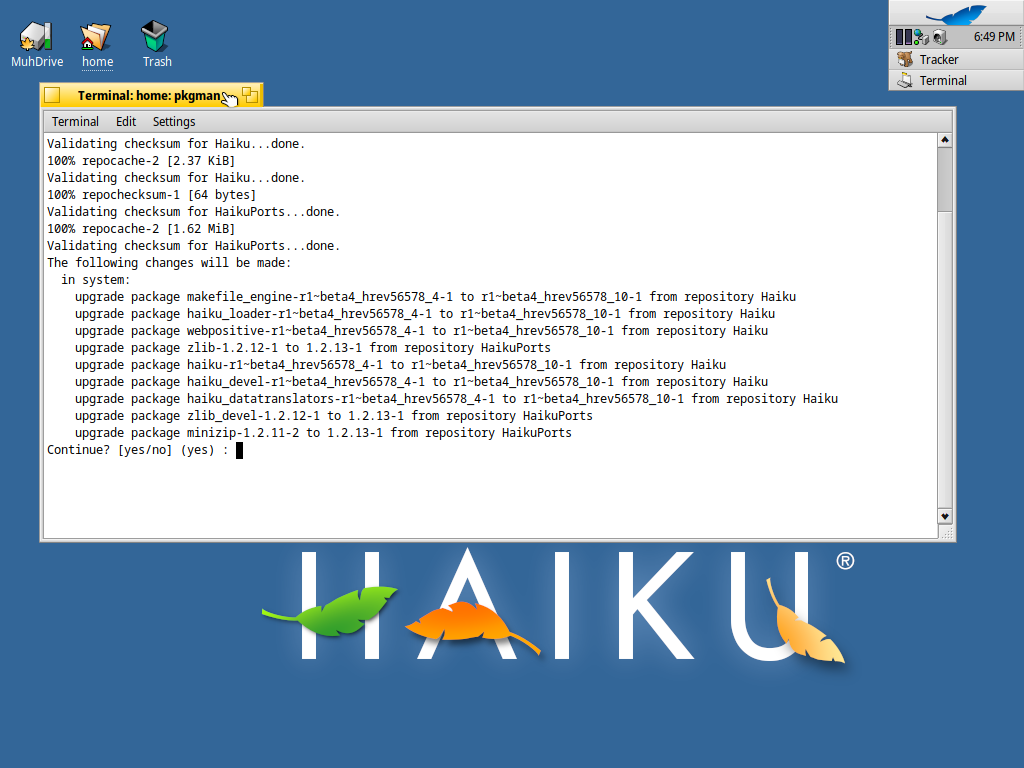
Task: Click the clock showing 6:49 PM
Action: (995, 37)
